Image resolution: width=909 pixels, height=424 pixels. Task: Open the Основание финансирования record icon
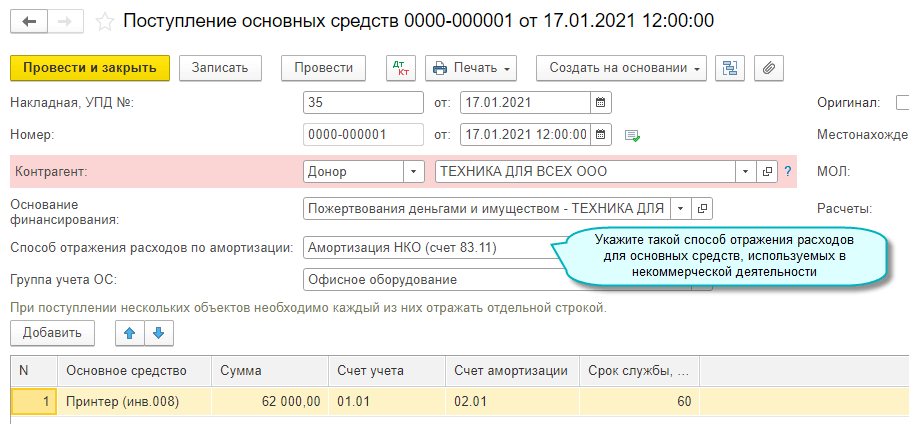(x=702, y=209)
